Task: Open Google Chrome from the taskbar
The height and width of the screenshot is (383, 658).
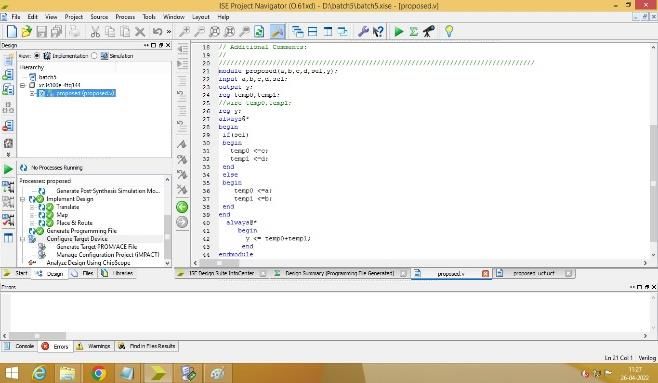Action: click(99, 373)
